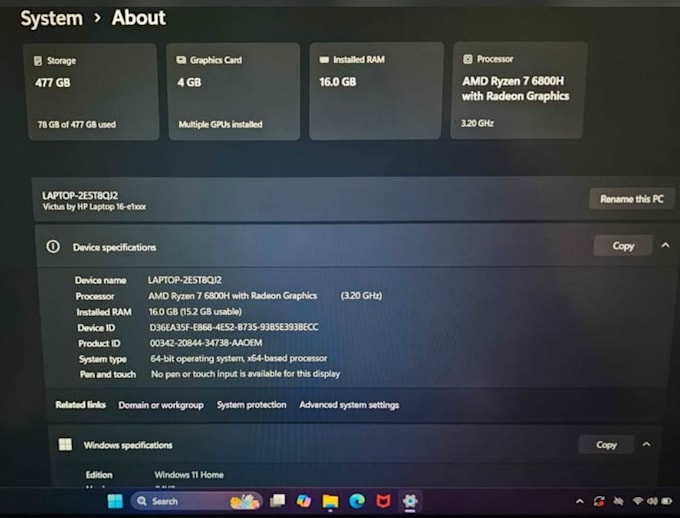
Task: Show hidden system tray icons
Action: tap(579, 502)
